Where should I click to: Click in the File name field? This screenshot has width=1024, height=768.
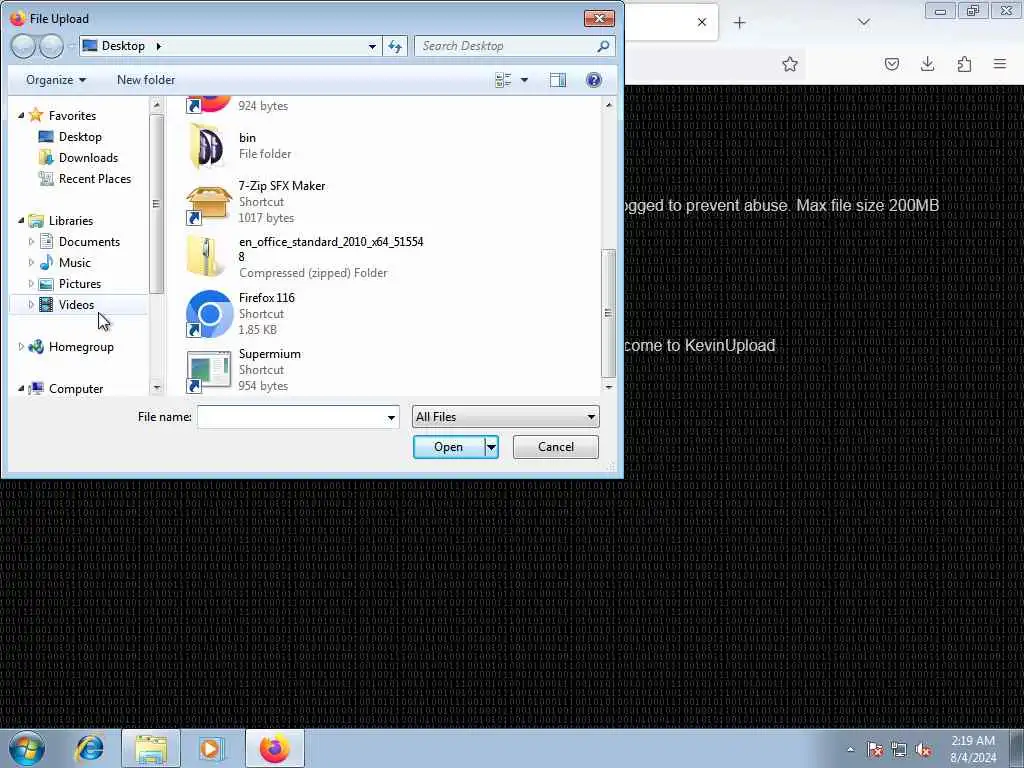(x=291, y=417)
